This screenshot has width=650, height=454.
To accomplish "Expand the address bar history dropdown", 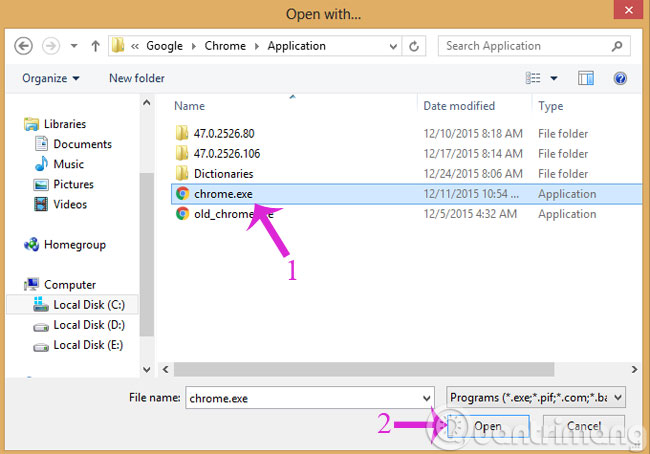I will (393, 46).
